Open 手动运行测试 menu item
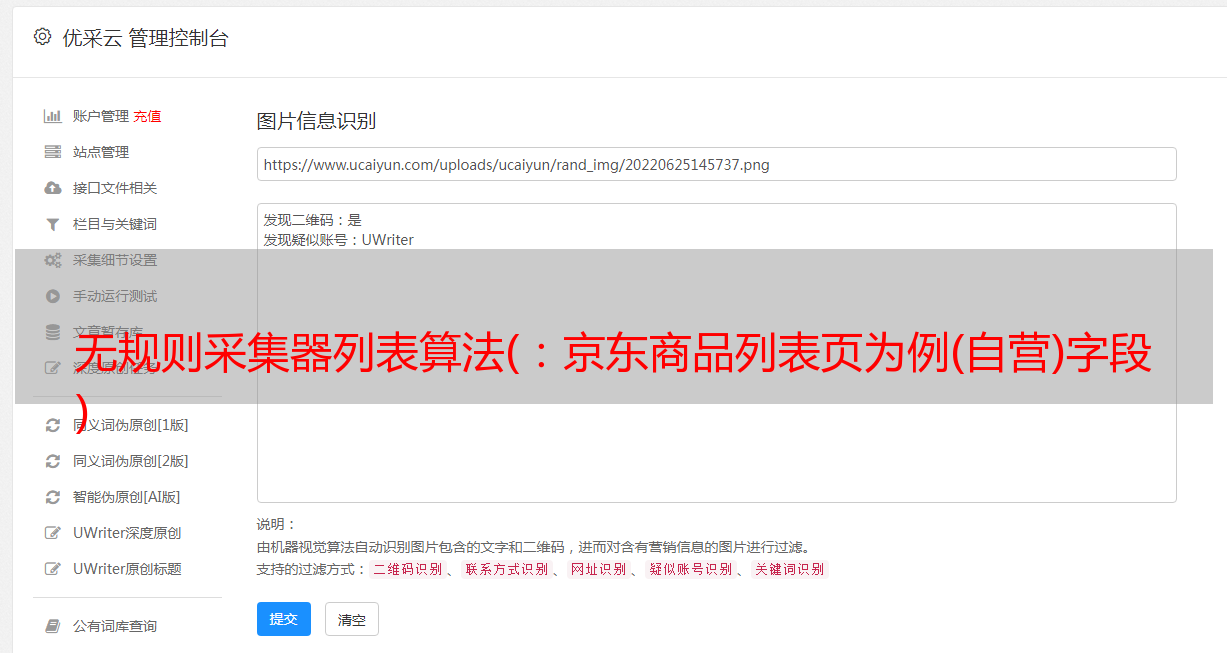Screen dimensions: 1227x653 point(115,296)
